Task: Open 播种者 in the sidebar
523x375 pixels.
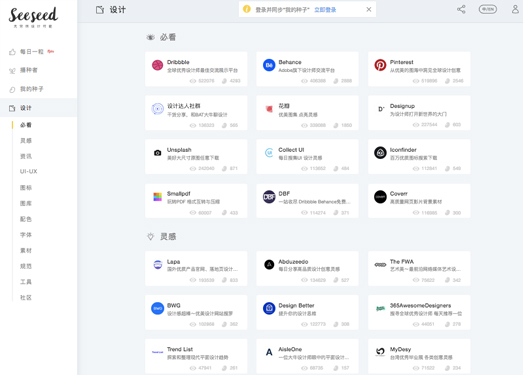Action: 29,70
